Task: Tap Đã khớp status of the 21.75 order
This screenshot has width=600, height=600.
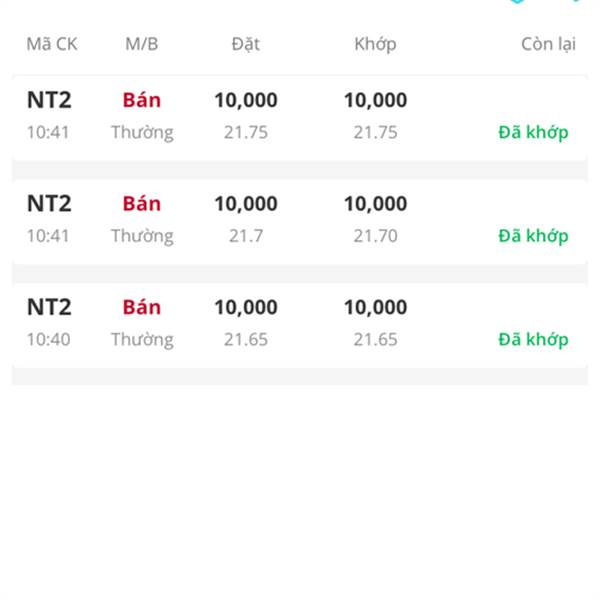Action: (533, 132)
